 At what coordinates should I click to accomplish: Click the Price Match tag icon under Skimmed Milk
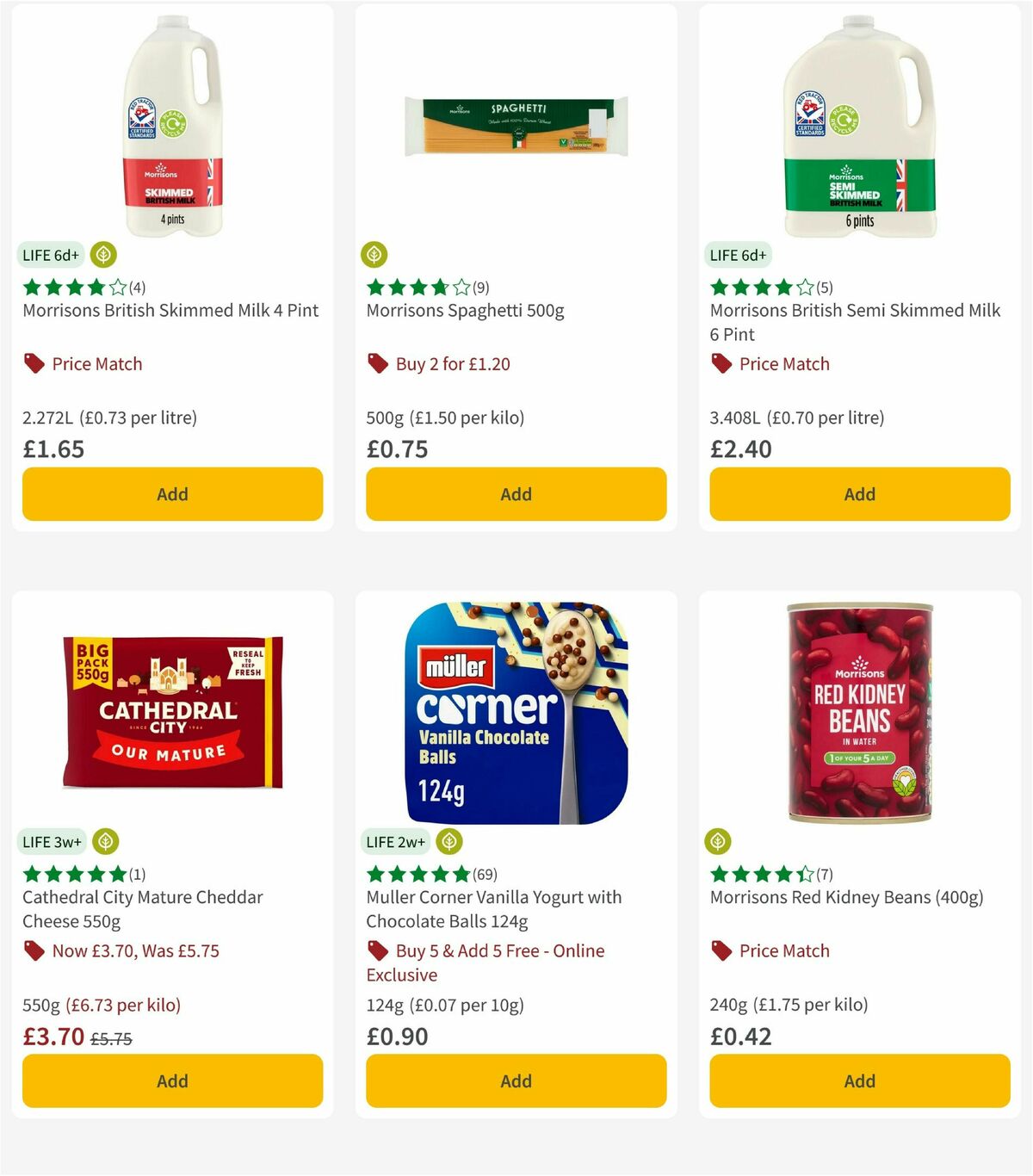(33, 363)
